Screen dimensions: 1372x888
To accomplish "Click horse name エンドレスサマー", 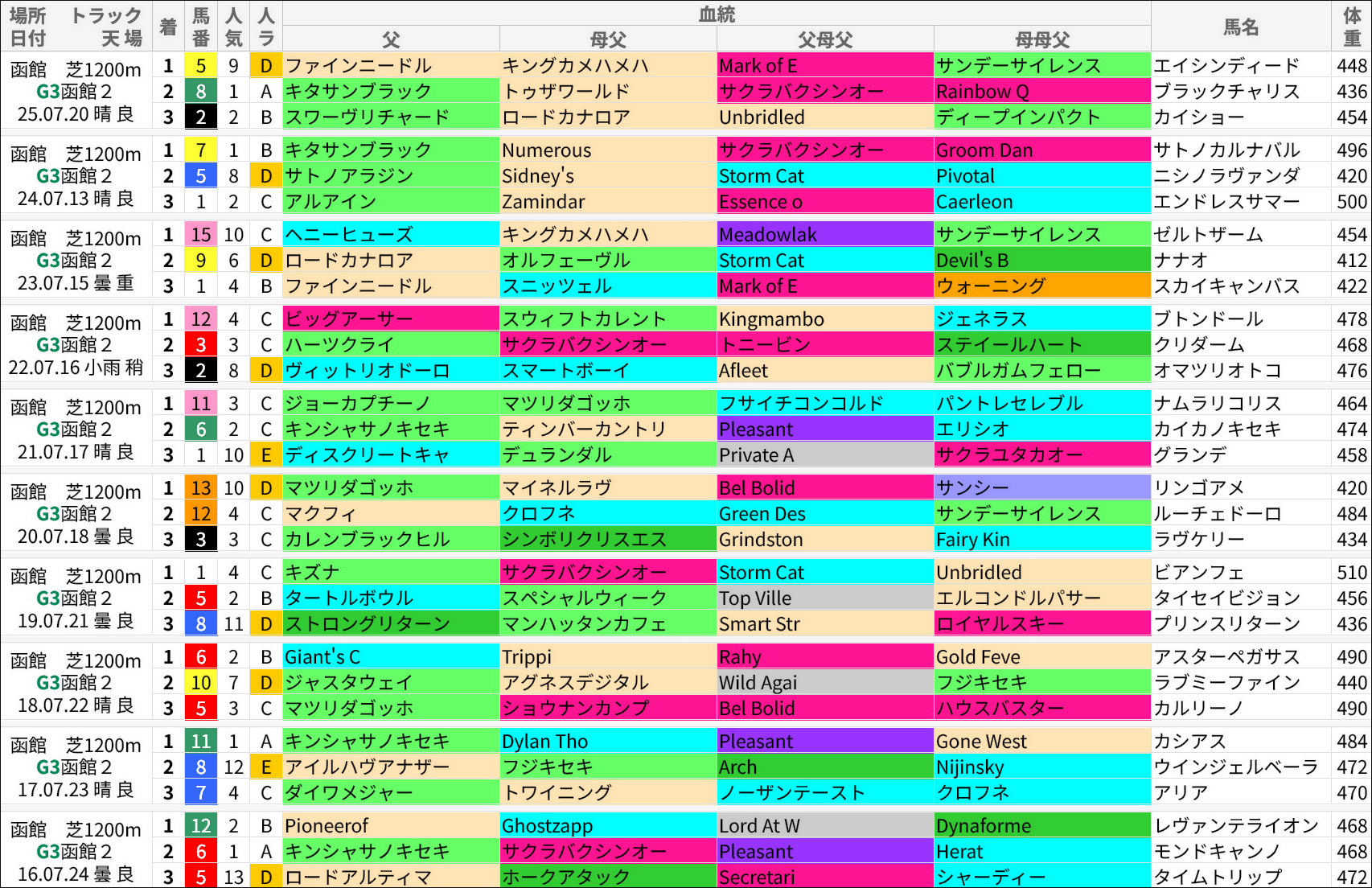I will (x=1226, y=201).
